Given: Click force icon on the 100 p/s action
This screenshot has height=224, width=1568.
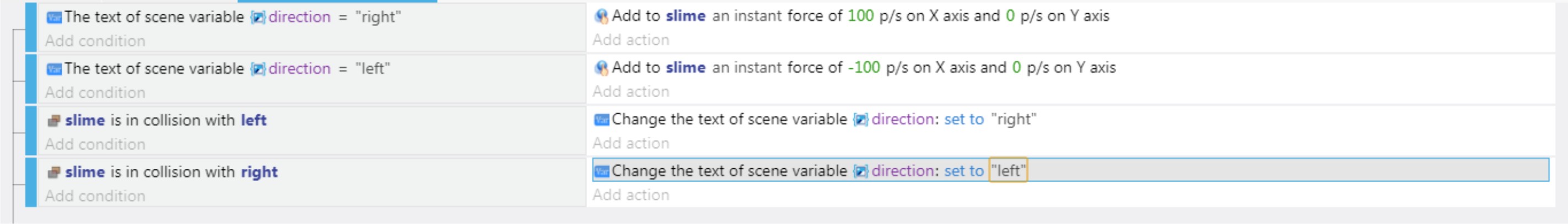Looking at the screenshot, I should 601,17.
